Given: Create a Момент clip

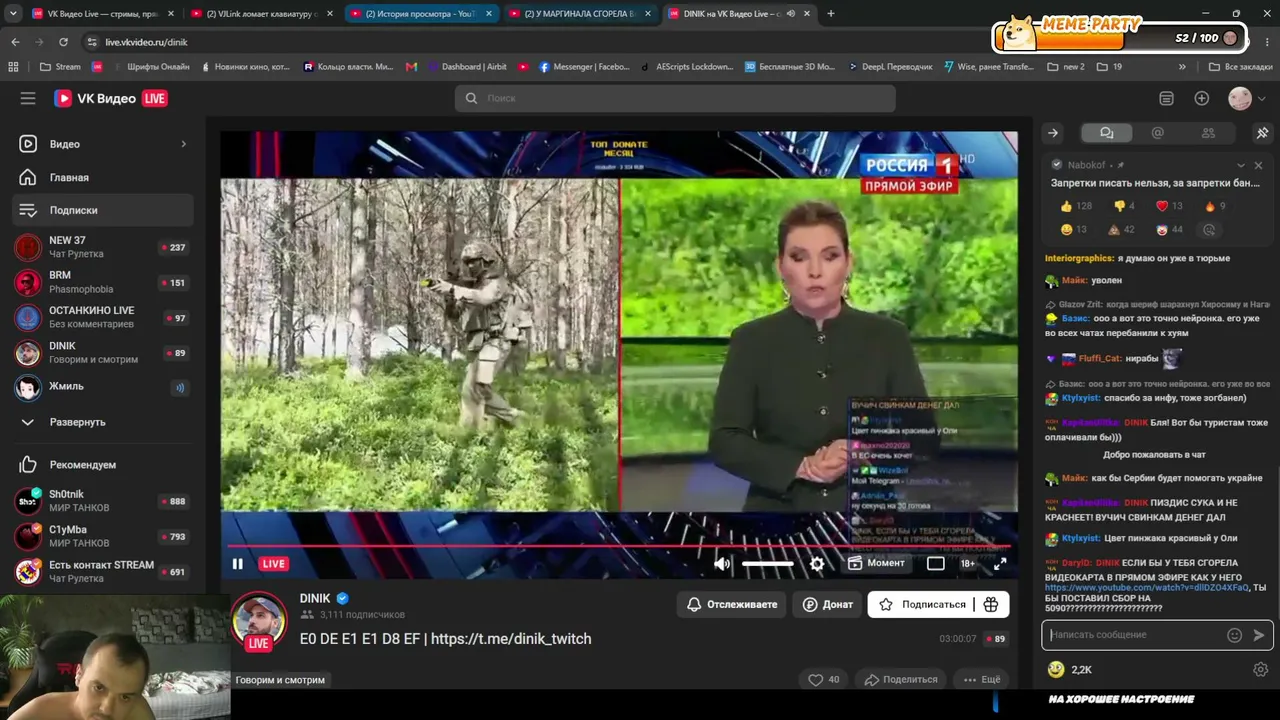Looking at the screenshot, I should coord(876,563).
